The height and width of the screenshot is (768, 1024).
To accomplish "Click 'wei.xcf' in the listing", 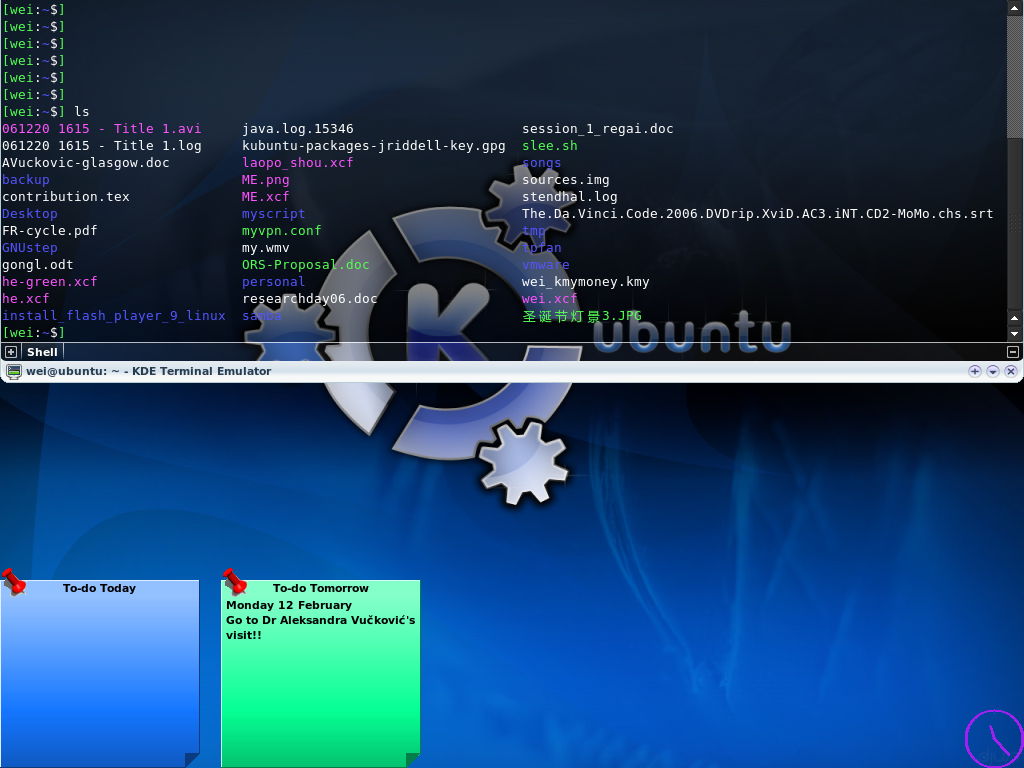I will coord(550,298).
